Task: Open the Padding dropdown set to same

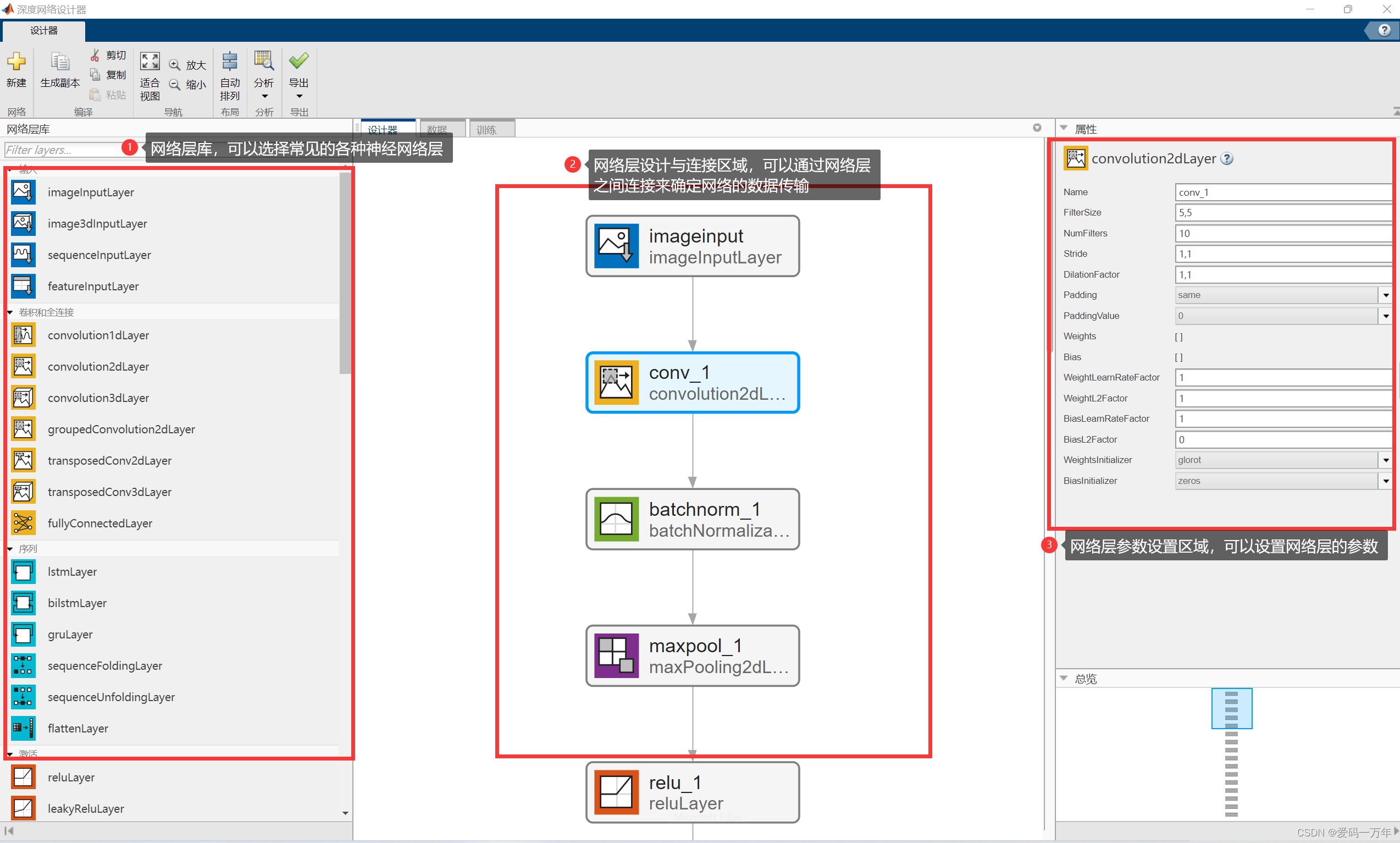Action: (x=1385, y=295)
